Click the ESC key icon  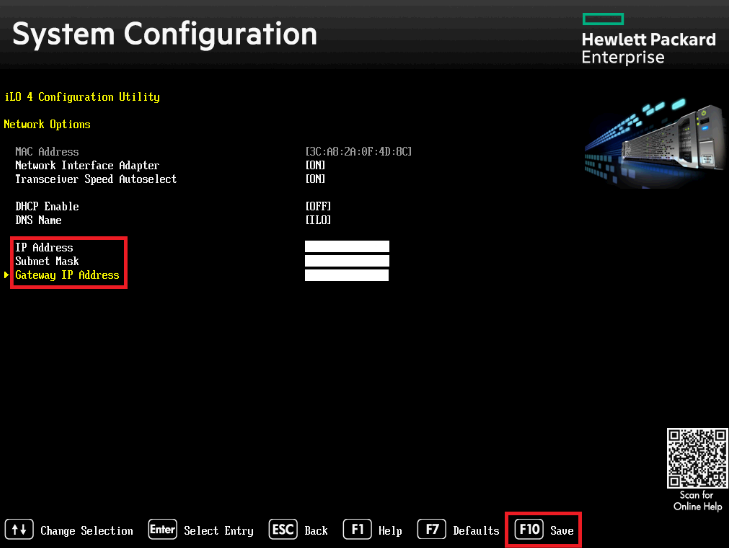283,529
